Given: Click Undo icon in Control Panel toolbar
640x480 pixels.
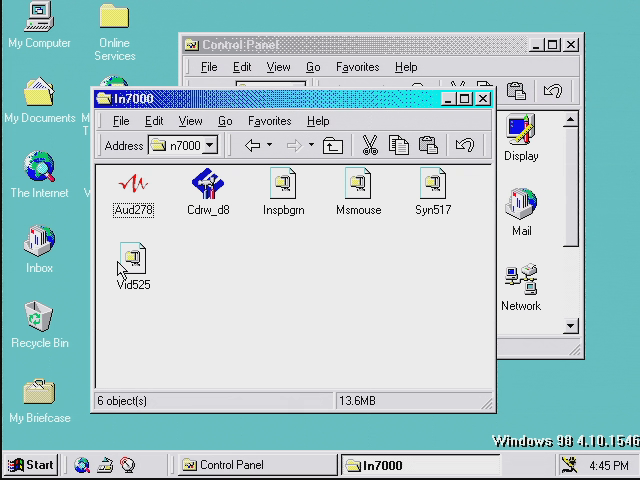Looking at the screenshot, I should click(553, 91).
